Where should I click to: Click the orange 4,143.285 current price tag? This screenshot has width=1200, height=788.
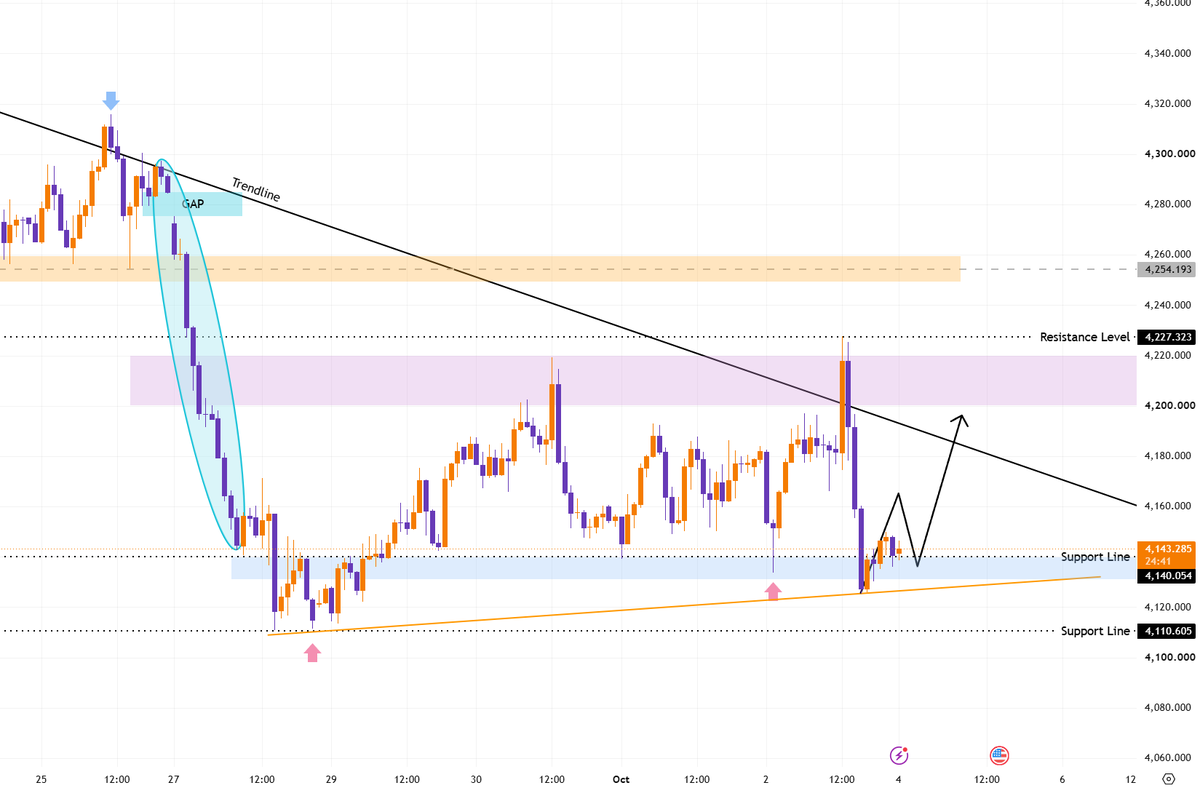[1165, 548]
